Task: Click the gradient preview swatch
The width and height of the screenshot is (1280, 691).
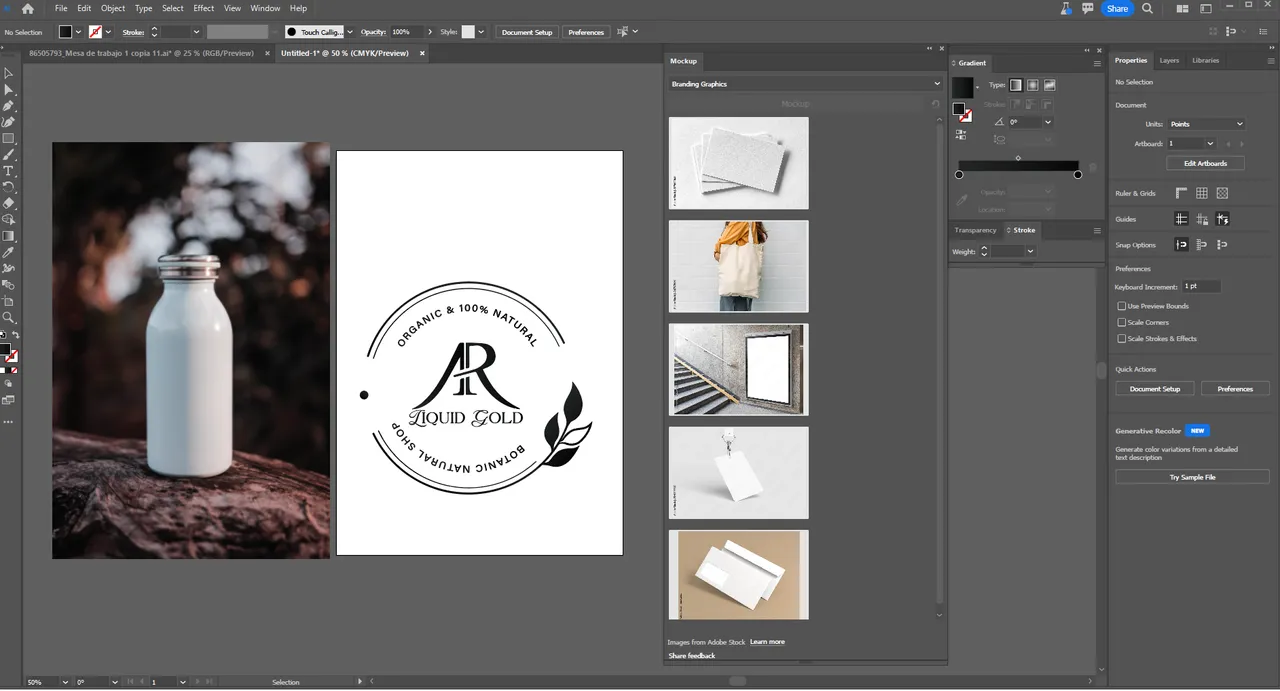Action: click(962, 87)
